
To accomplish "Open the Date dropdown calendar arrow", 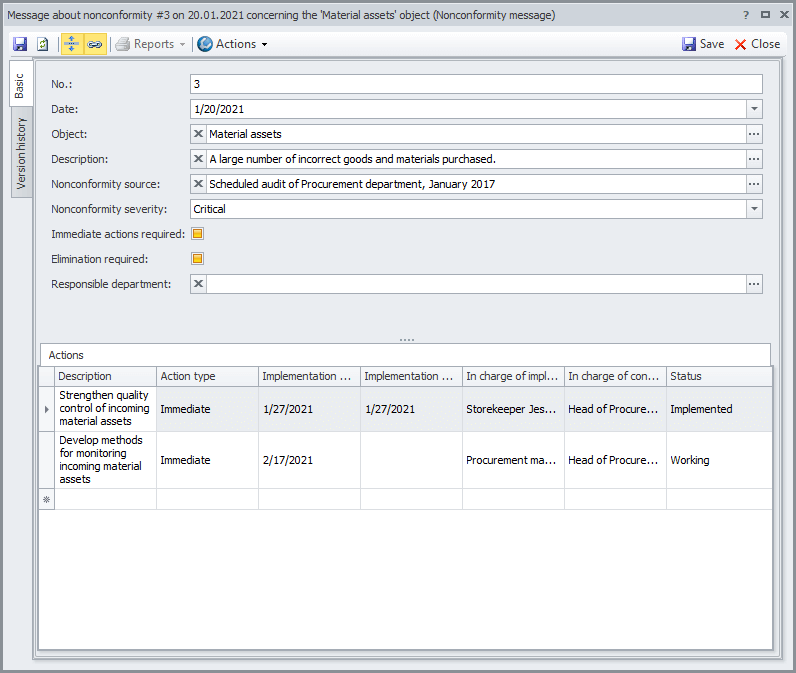I will pyautogui.click(x=754, y=109).
